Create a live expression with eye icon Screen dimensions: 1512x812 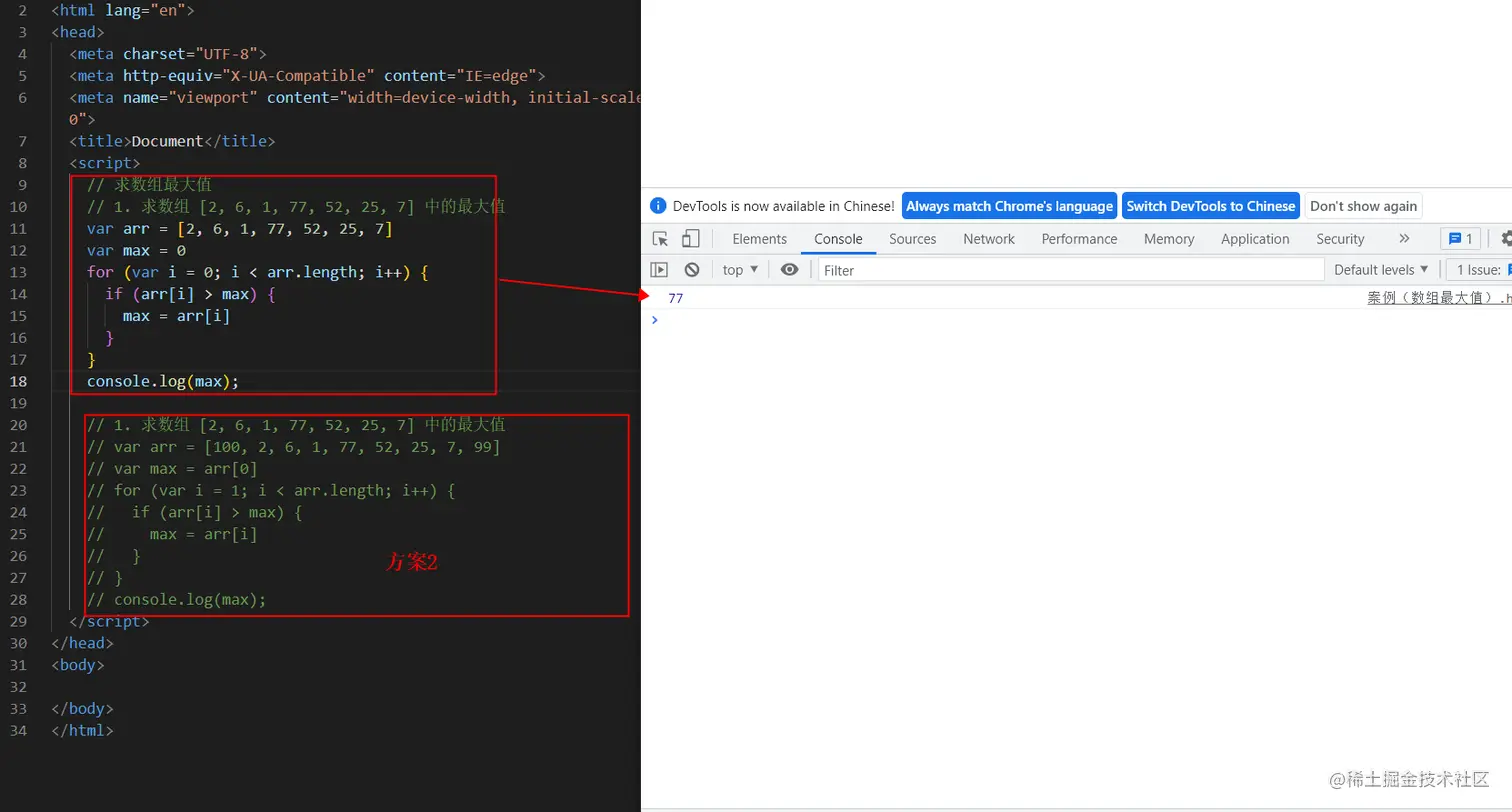coord(790,270)
